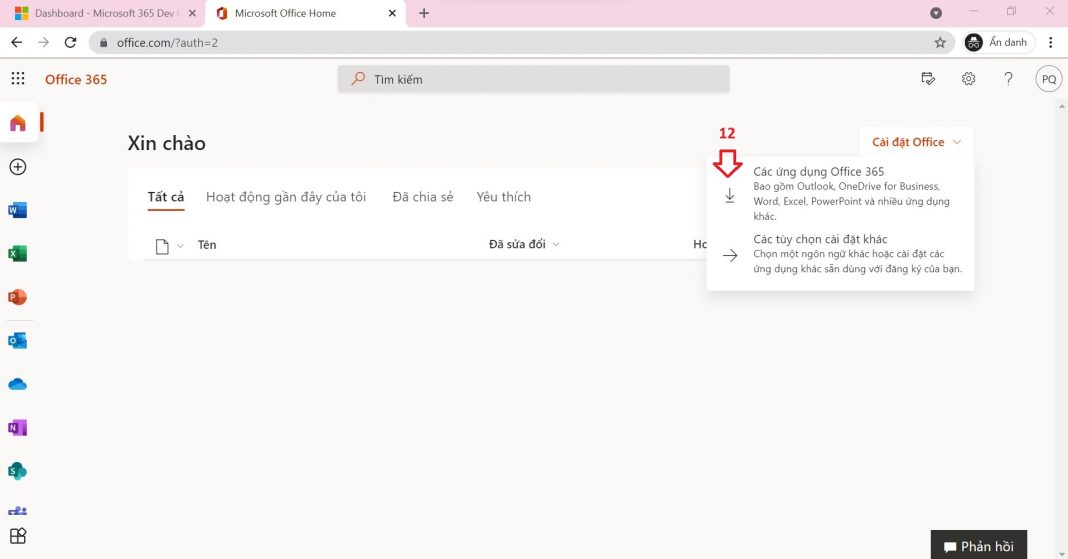Click the Phản hồi feedback button
Viewport: 1068px width, 559px height.
pos(978,546)
